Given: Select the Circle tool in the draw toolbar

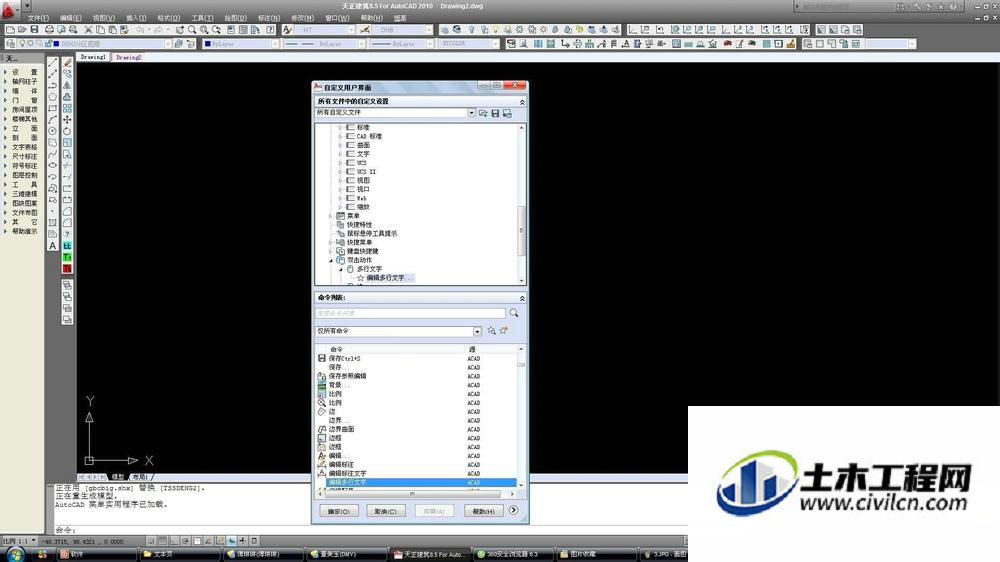Looking at the screenshot, I should (53, 131).
